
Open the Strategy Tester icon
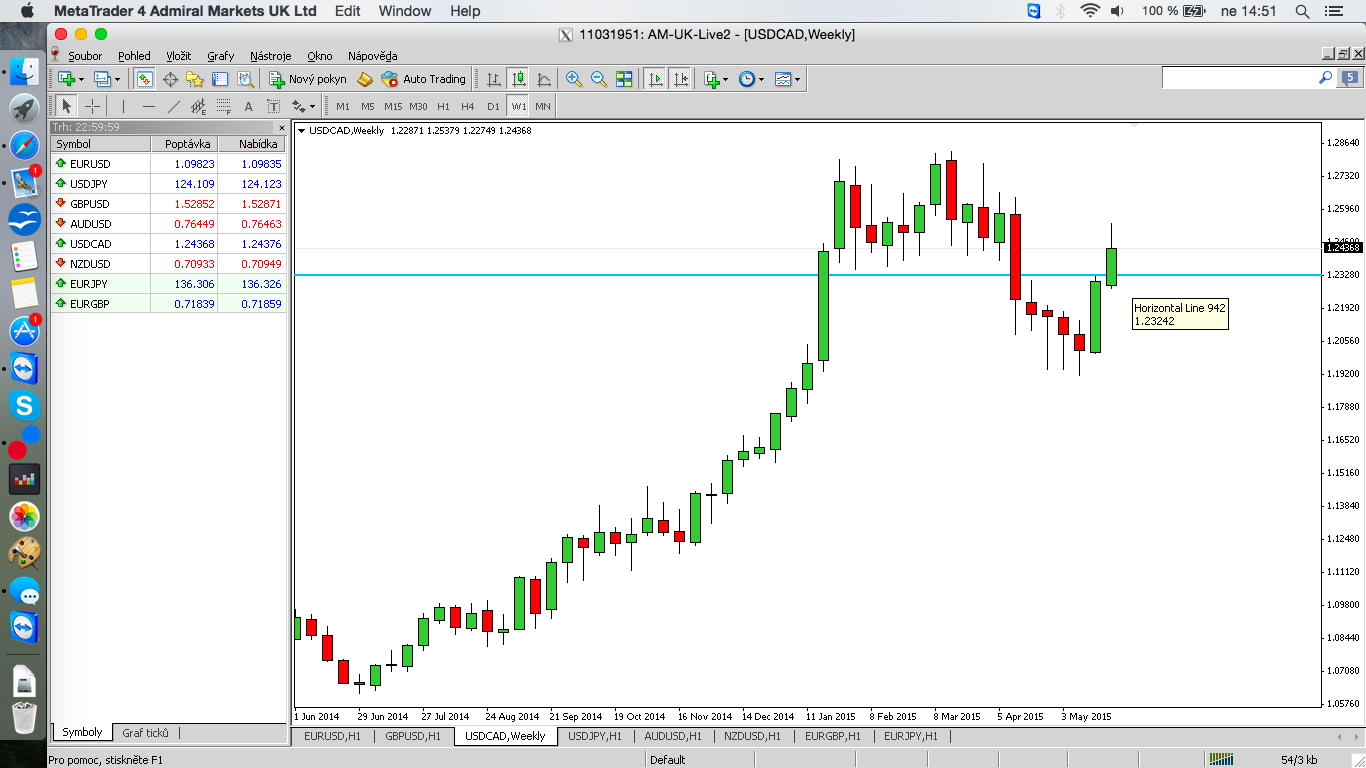(245, 79)
